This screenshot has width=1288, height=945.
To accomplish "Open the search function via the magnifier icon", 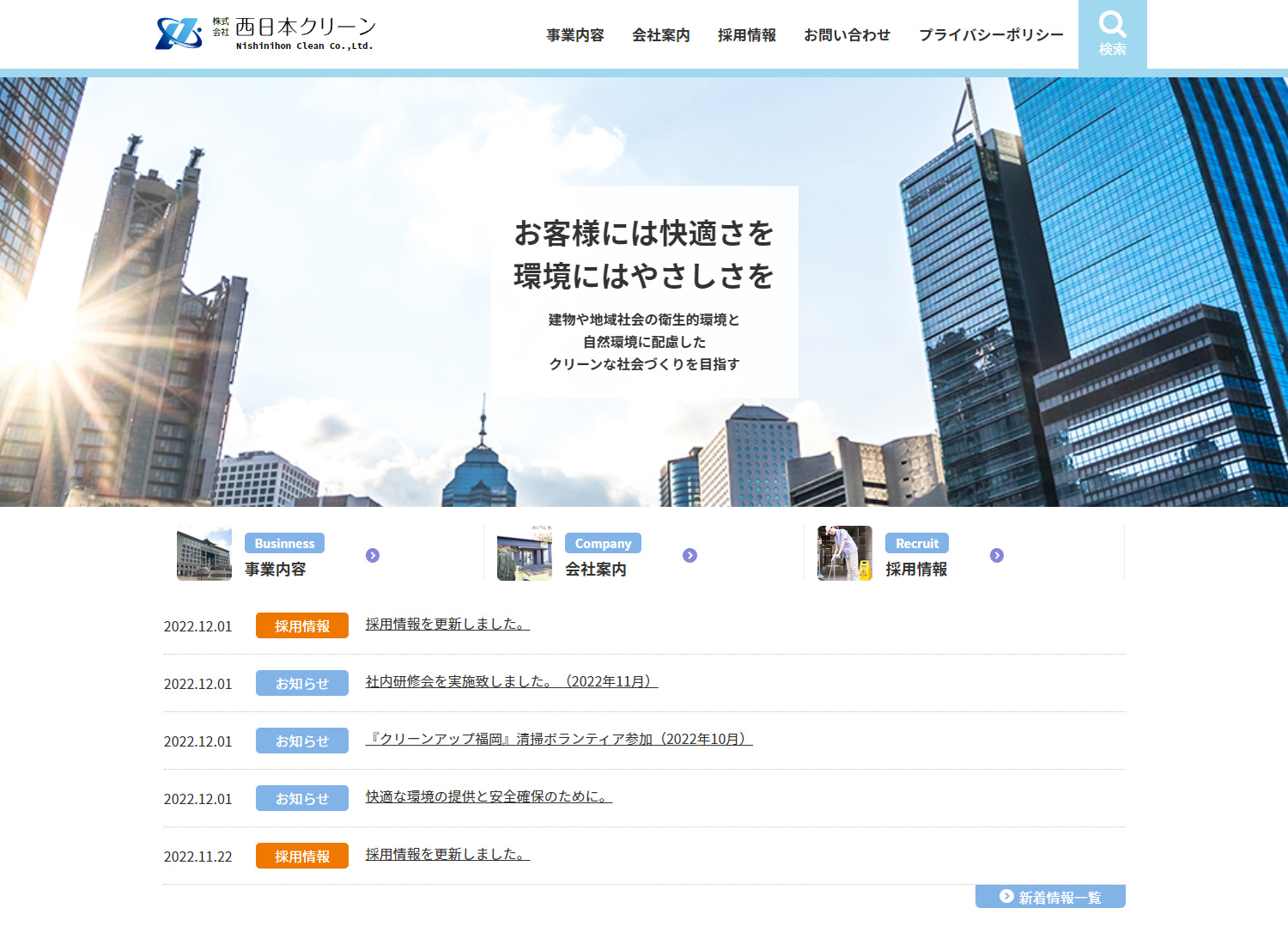I will [1113, 34].
